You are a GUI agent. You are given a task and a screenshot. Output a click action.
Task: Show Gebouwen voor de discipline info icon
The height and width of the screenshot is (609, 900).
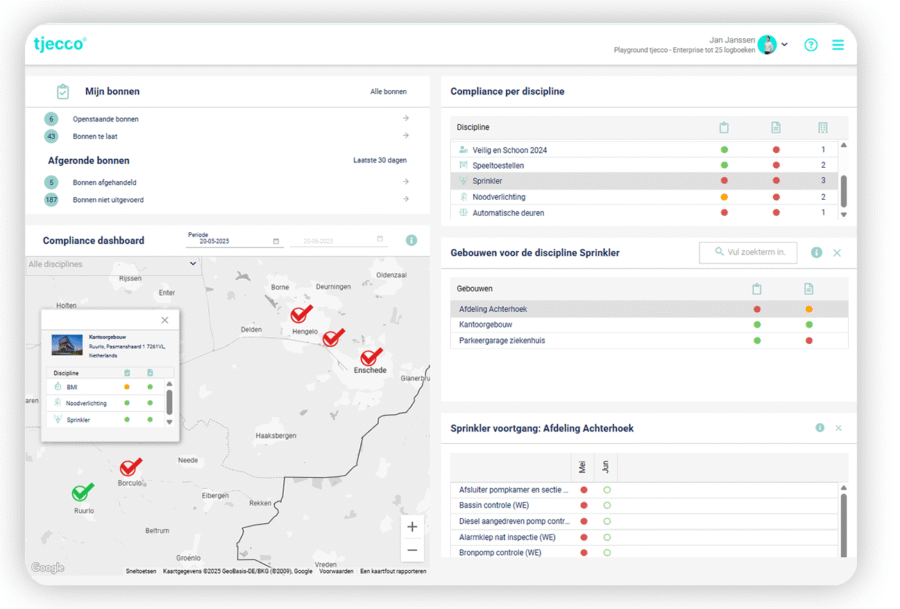pyautogui.click(x=816, y=252)
